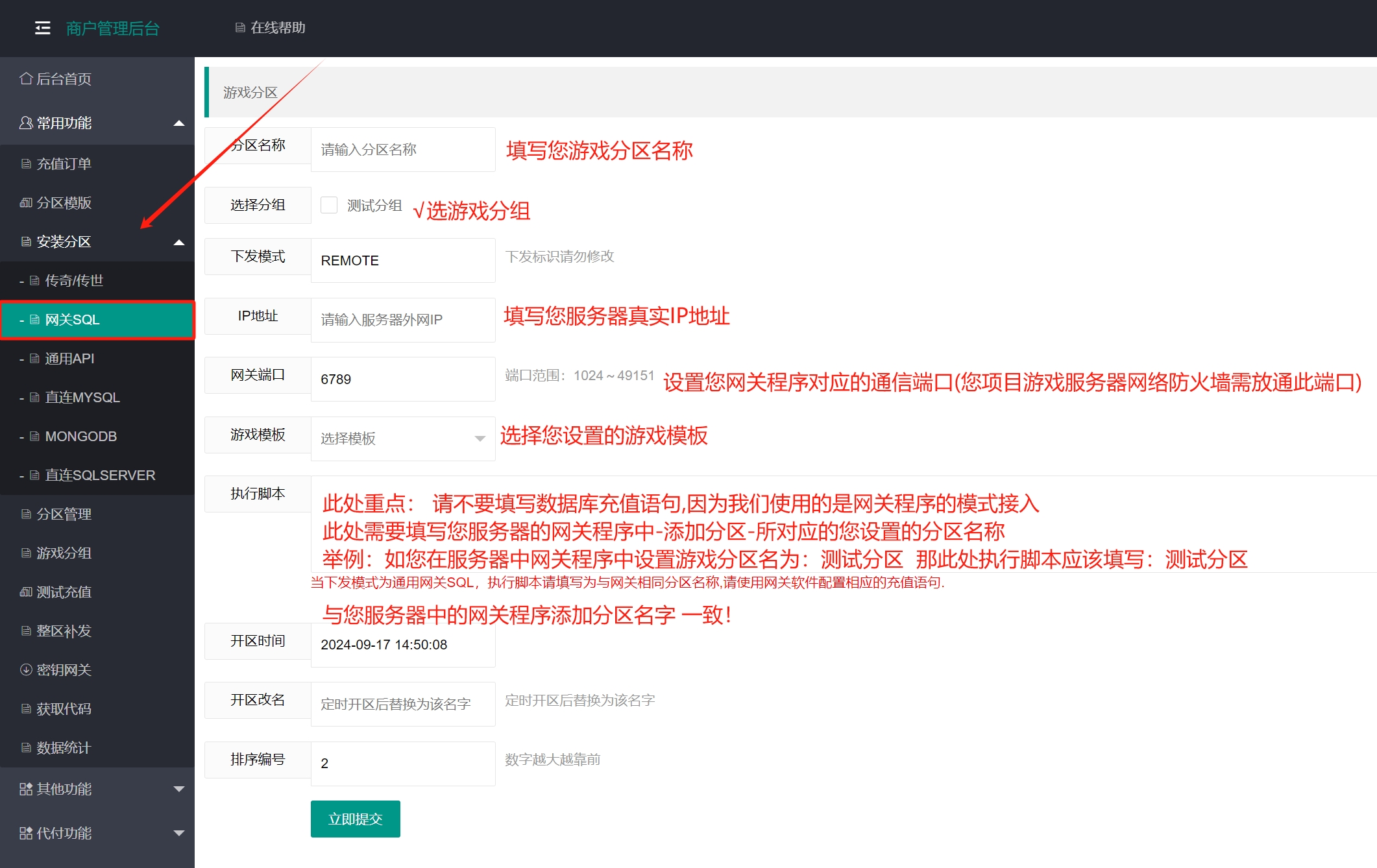
Task: Toggle the sidebar hamburger menu icon
Action: pyautogui.click(x=43, y=28)
